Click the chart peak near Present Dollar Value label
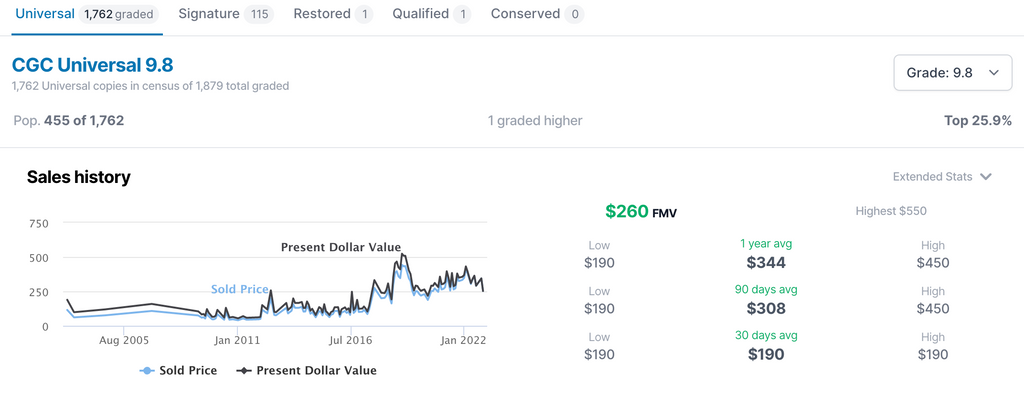The height and width of the screenshot is (403, 1024). pos(402,255)
